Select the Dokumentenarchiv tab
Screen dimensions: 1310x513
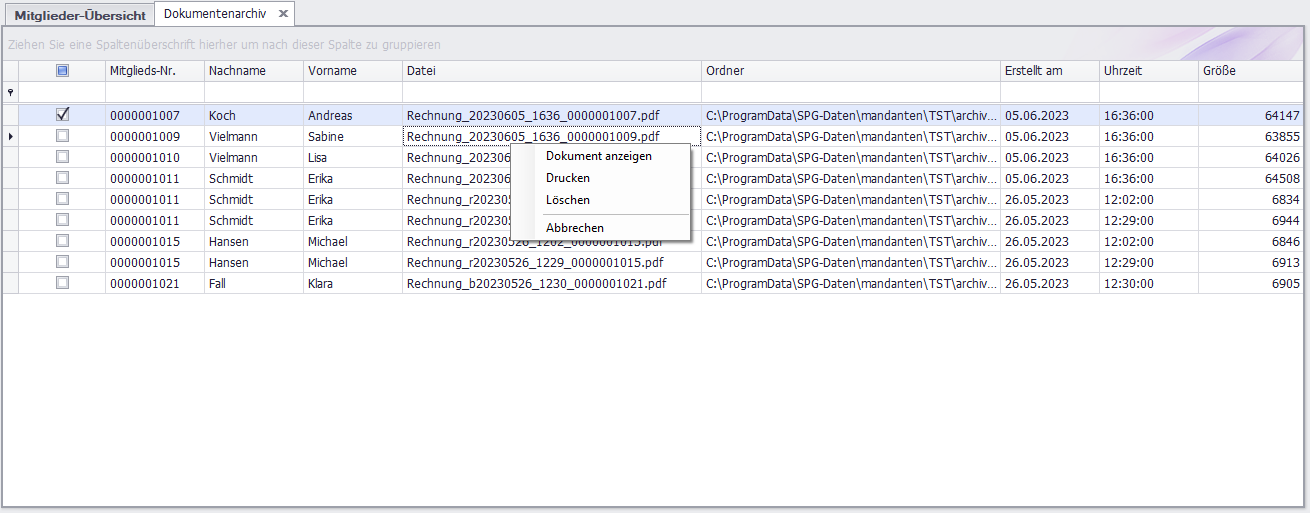click(214, 14)
